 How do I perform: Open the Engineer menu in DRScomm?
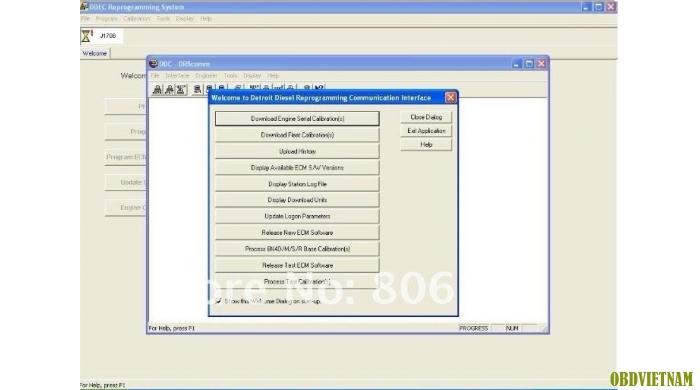click(x=206, y=75)
